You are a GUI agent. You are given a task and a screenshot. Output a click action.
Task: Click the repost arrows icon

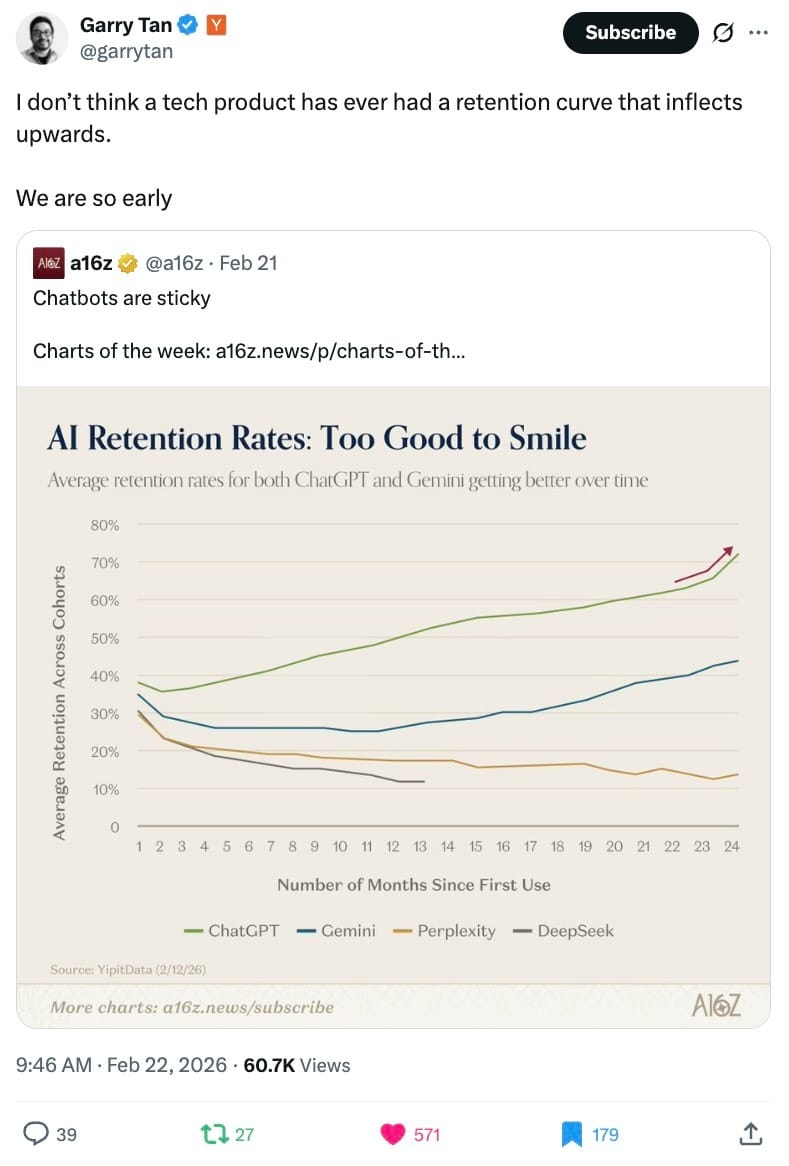tap(214, 1133)
